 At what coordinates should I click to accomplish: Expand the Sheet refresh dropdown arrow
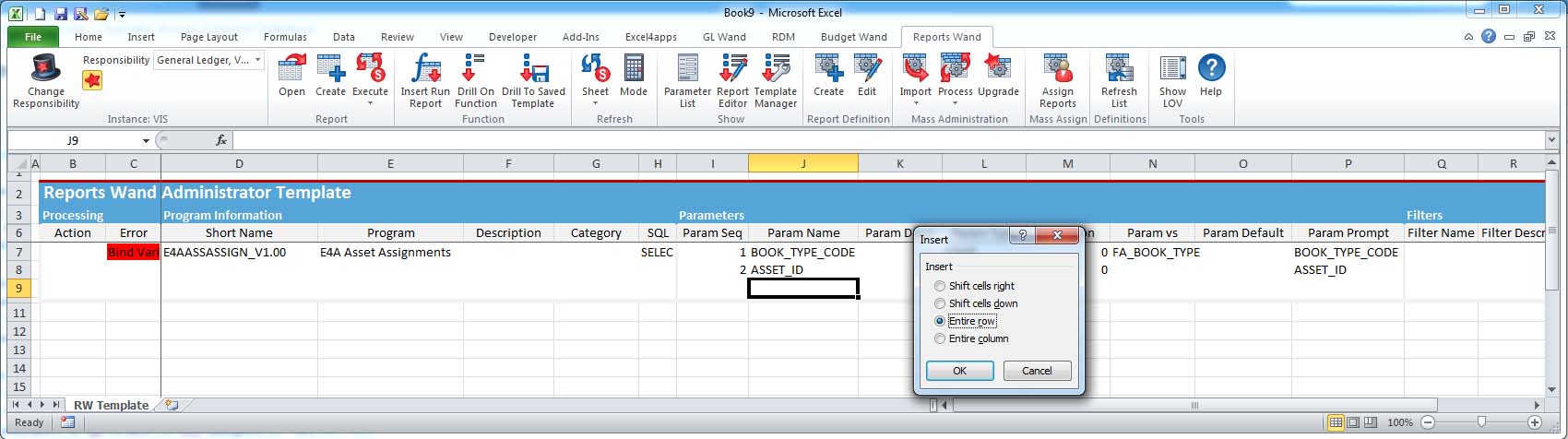595,103
